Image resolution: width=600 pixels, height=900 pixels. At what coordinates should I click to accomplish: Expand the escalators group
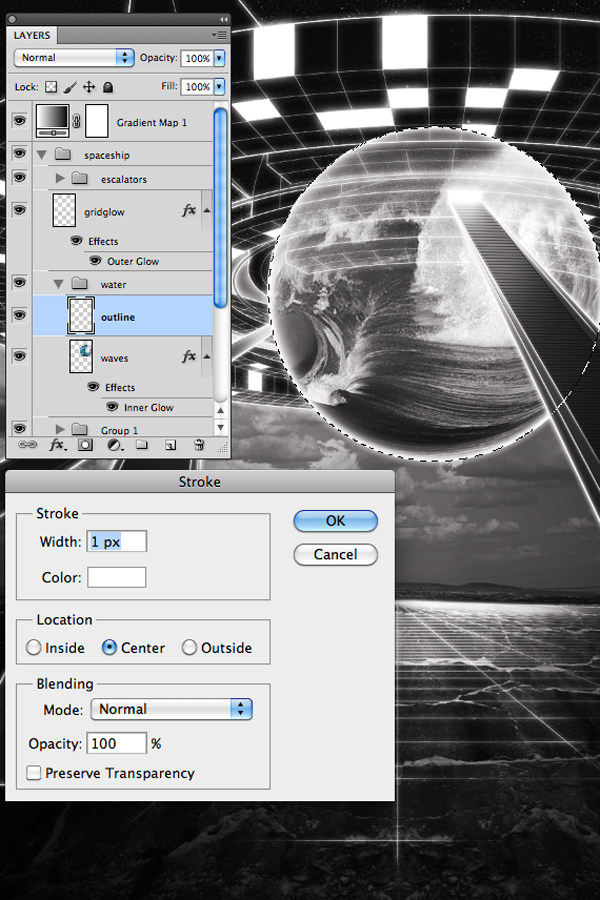60,179
